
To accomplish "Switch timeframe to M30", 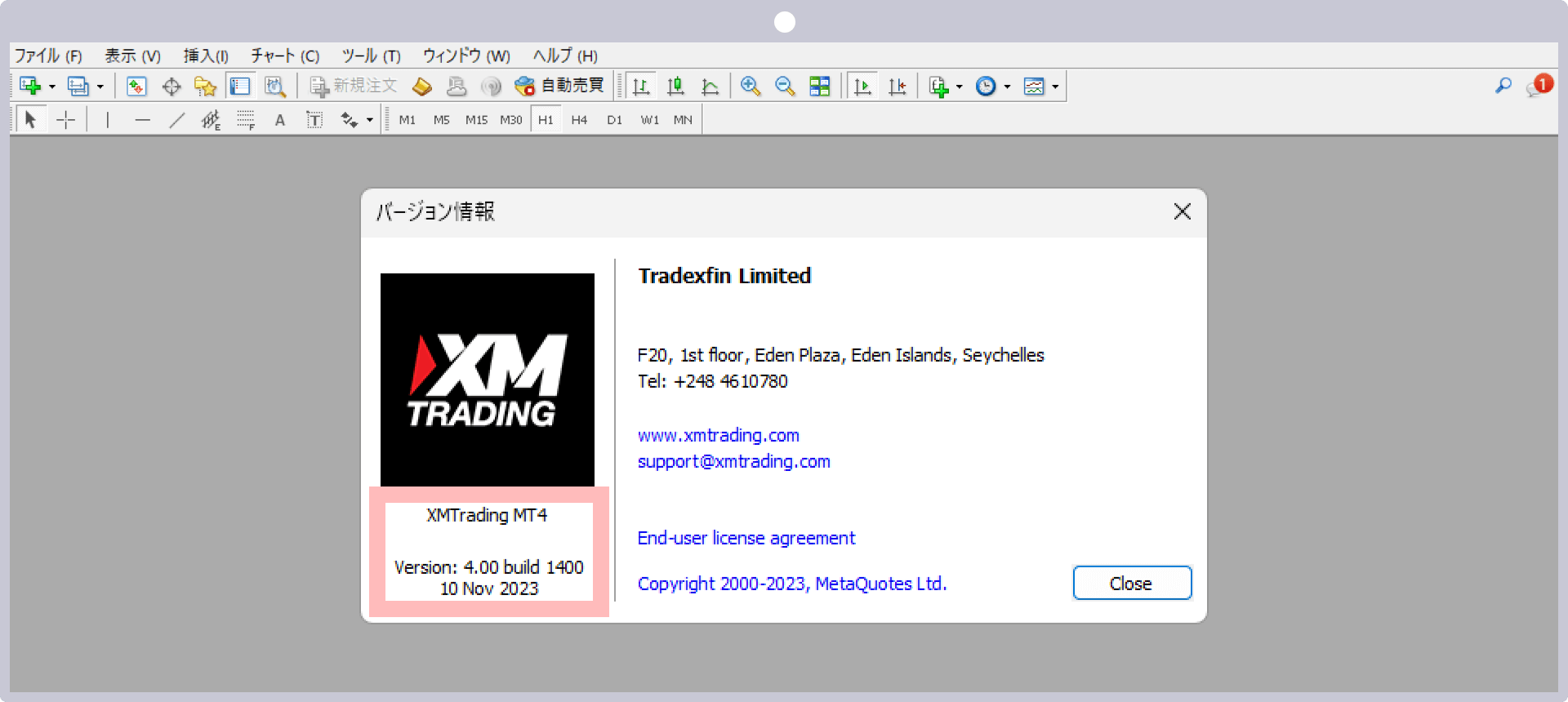I will (511, 120).
